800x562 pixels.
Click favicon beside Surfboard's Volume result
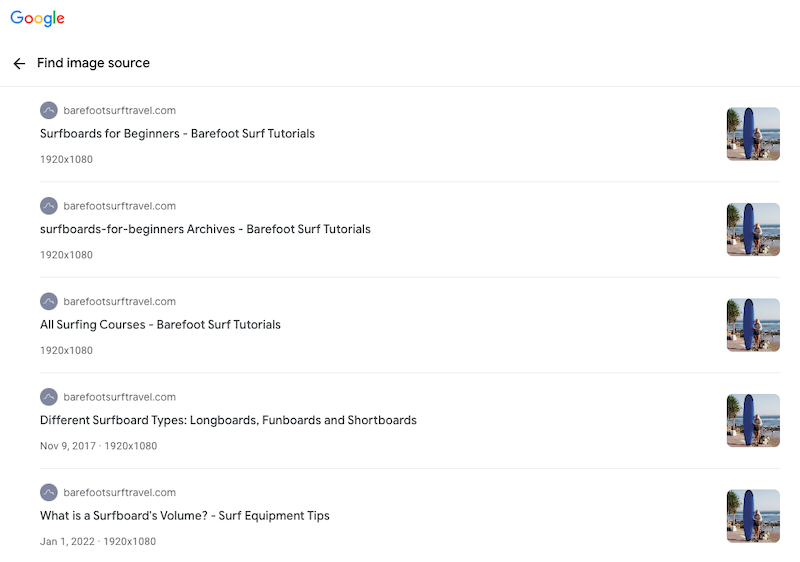(49, 492)
